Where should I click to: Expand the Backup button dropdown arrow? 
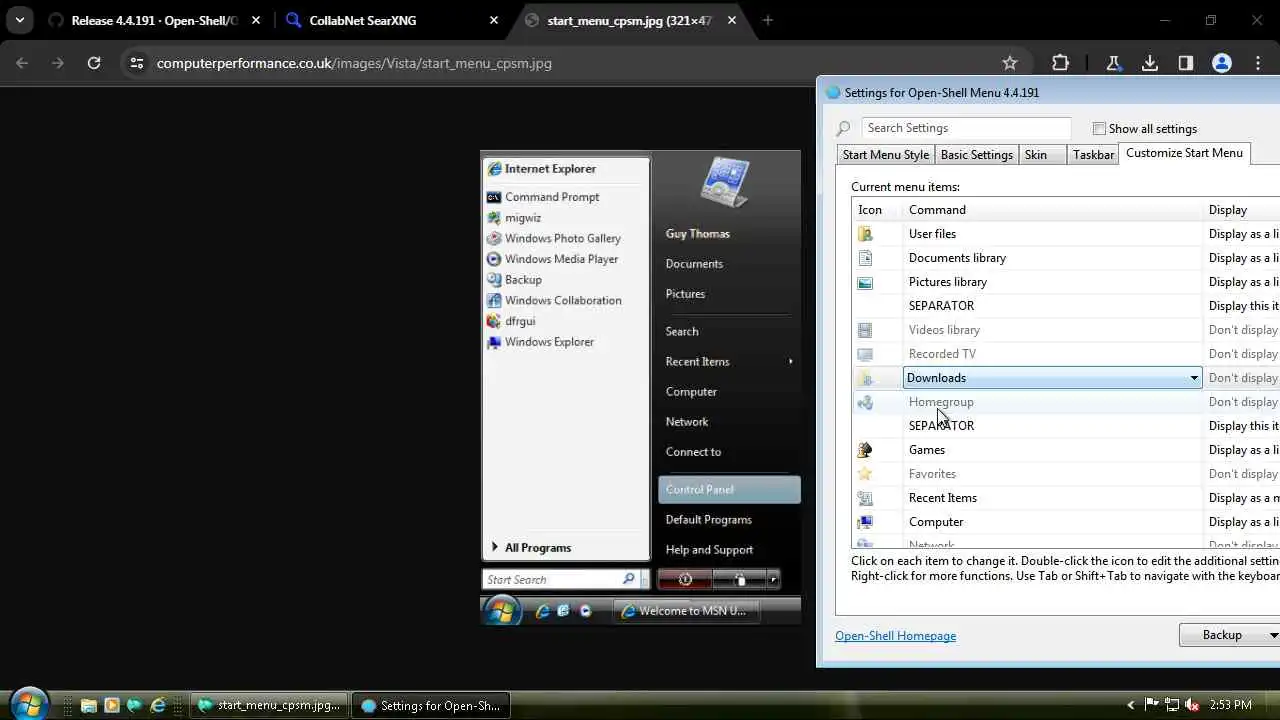pos(1272,635)
